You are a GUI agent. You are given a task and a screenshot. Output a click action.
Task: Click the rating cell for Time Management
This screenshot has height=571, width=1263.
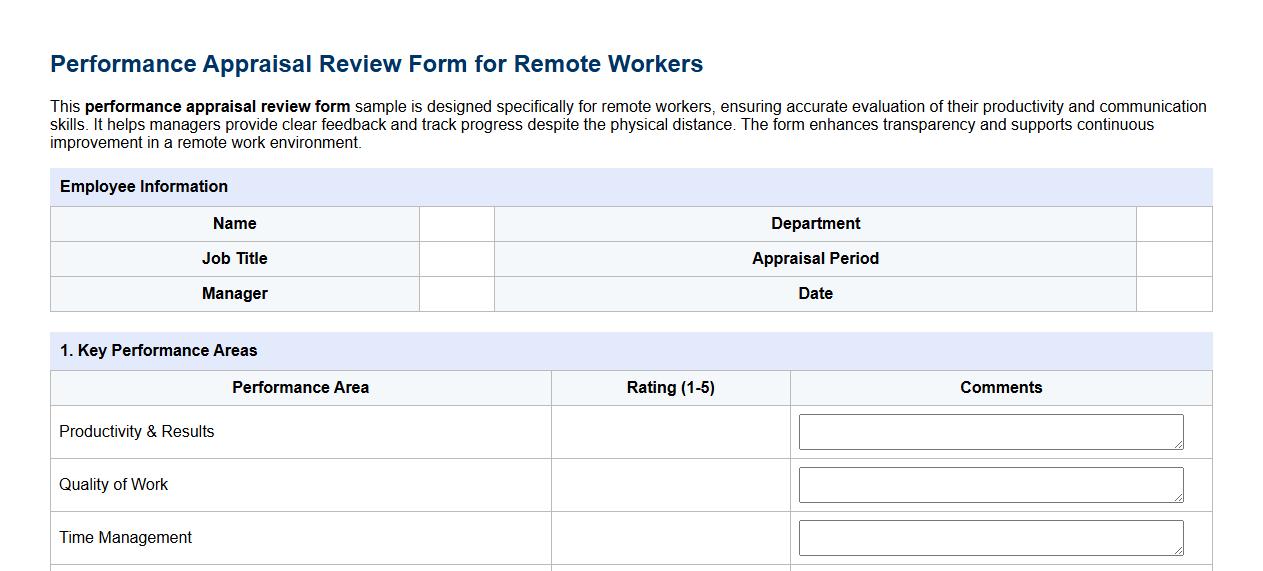tap(671, 538)
